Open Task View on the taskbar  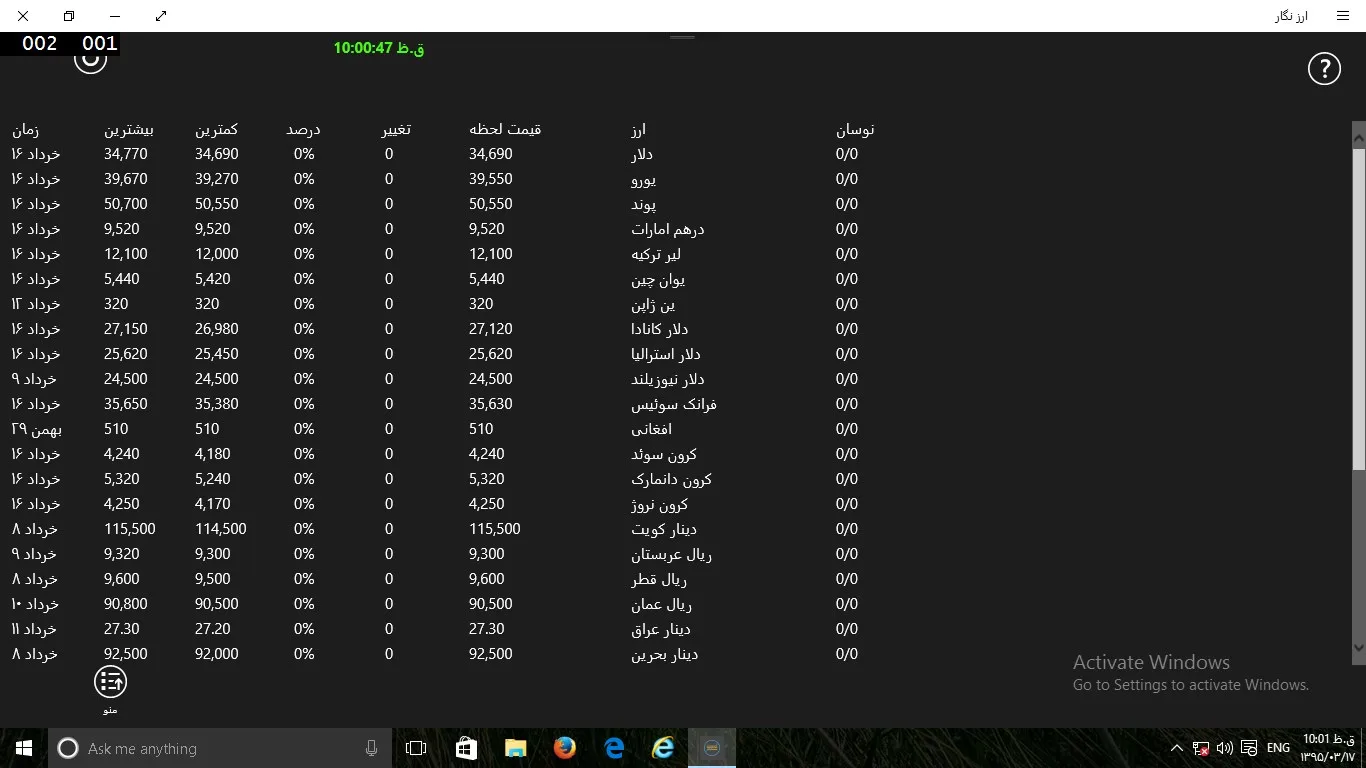(416, 748)
